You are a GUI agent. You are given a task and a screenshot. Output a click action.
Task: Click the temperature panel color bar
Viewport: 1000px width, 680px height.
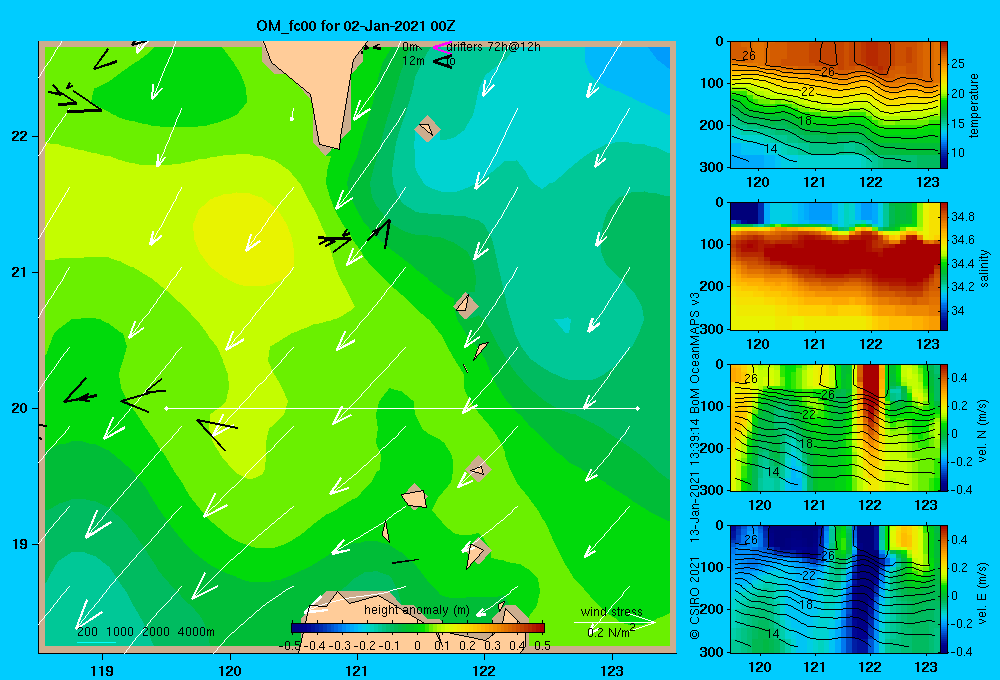tap(944, 105)
